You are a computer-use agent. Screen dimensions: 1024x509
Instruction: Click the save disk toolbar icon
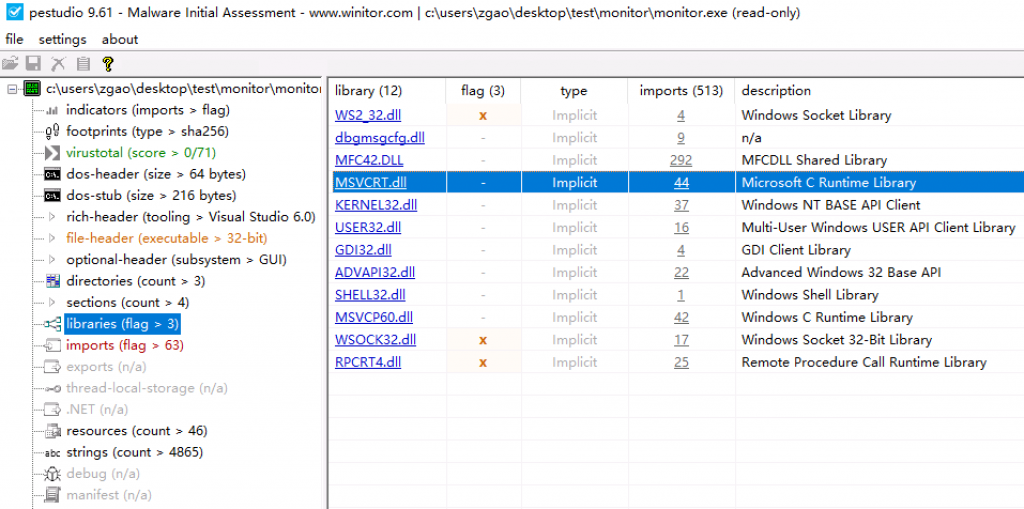point(33,64)
